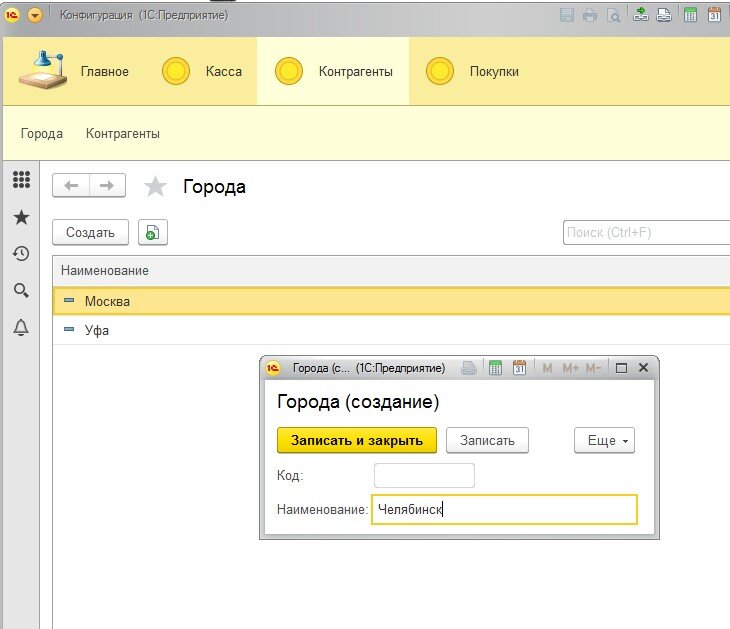Select the Контрагенты section tab
730x629 pixels.
point(333,71)
